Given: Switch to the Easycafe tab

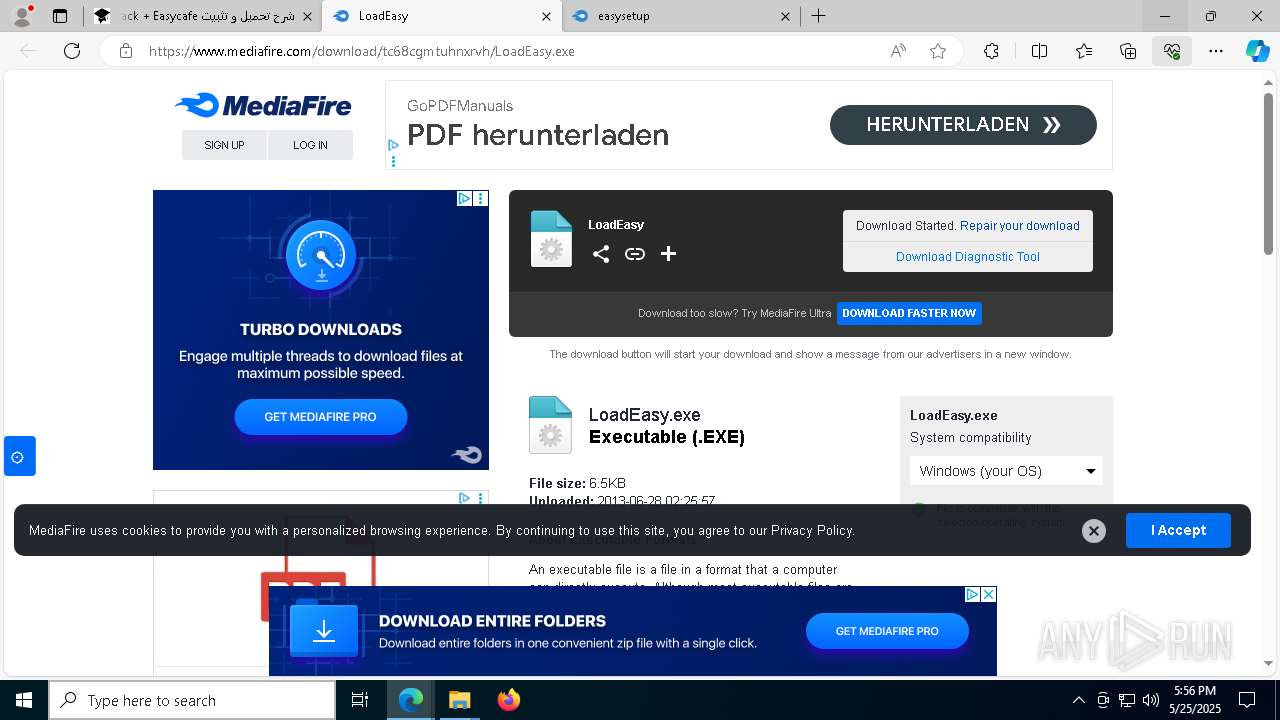Looking at the screenshot, I should click(201, 16).
